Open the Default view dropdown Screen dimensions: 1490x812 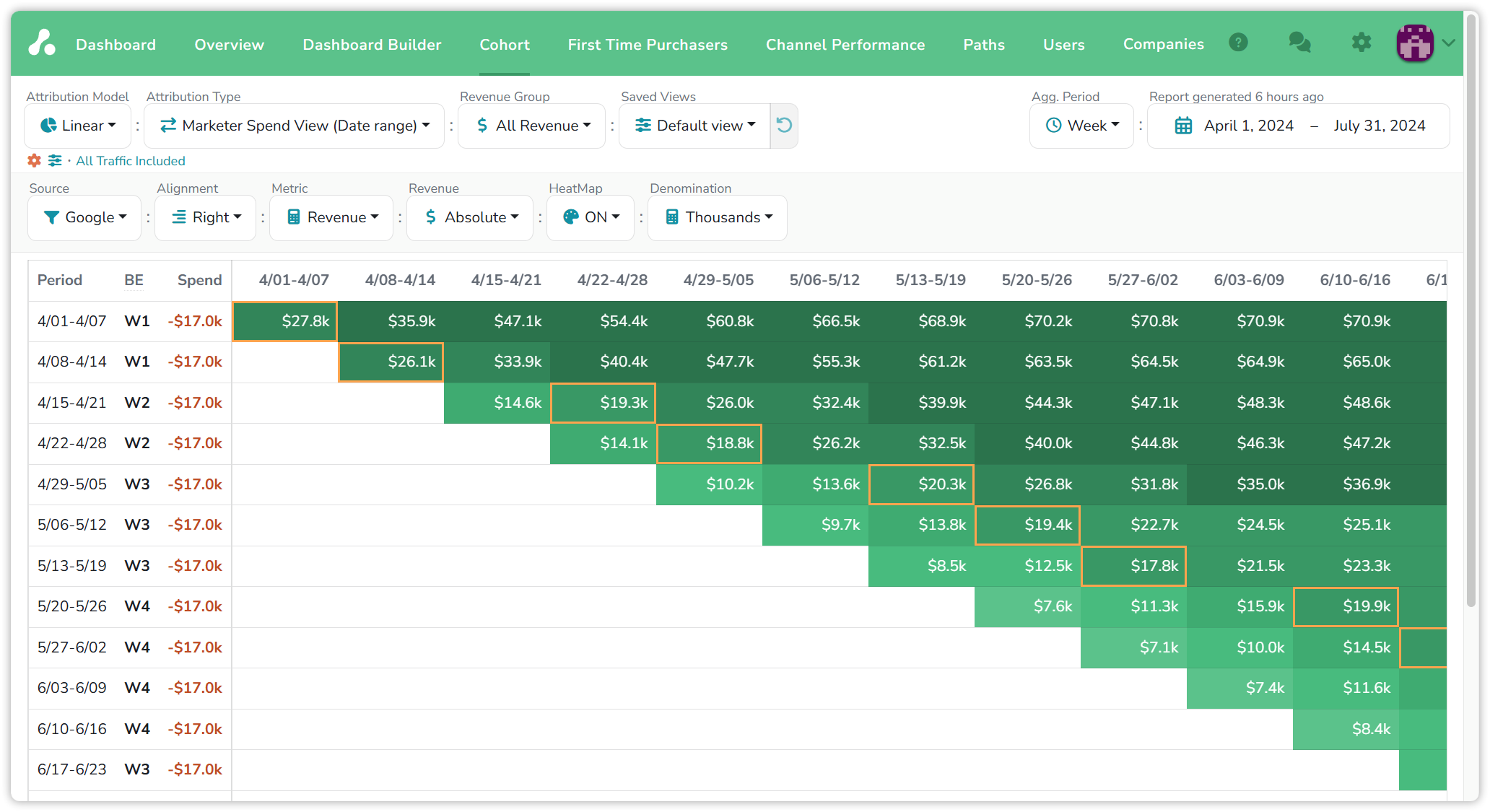[x=695, y=126]
